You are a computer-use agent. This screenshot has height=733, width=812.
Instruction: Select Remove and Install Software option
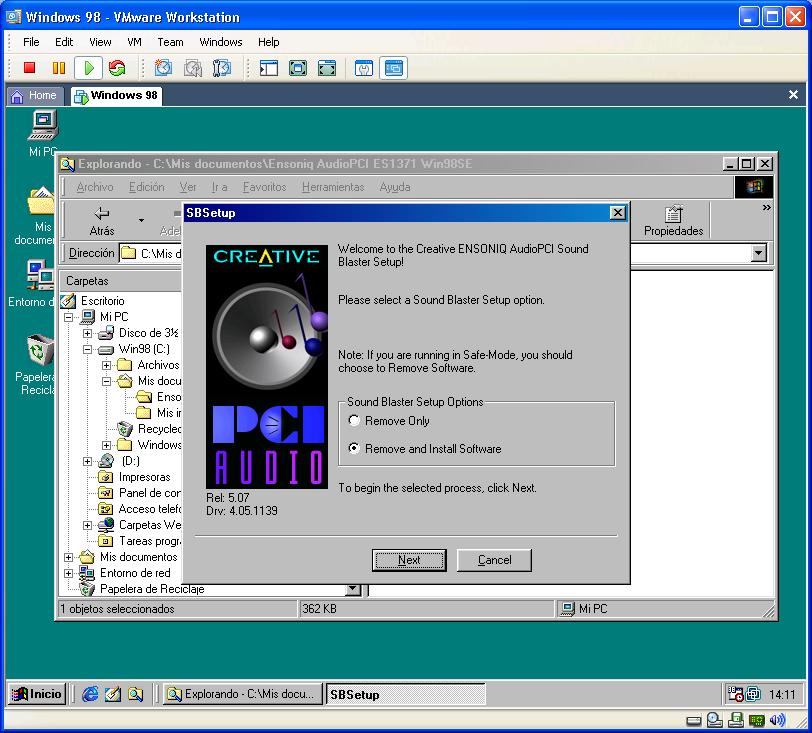[355, 449]
